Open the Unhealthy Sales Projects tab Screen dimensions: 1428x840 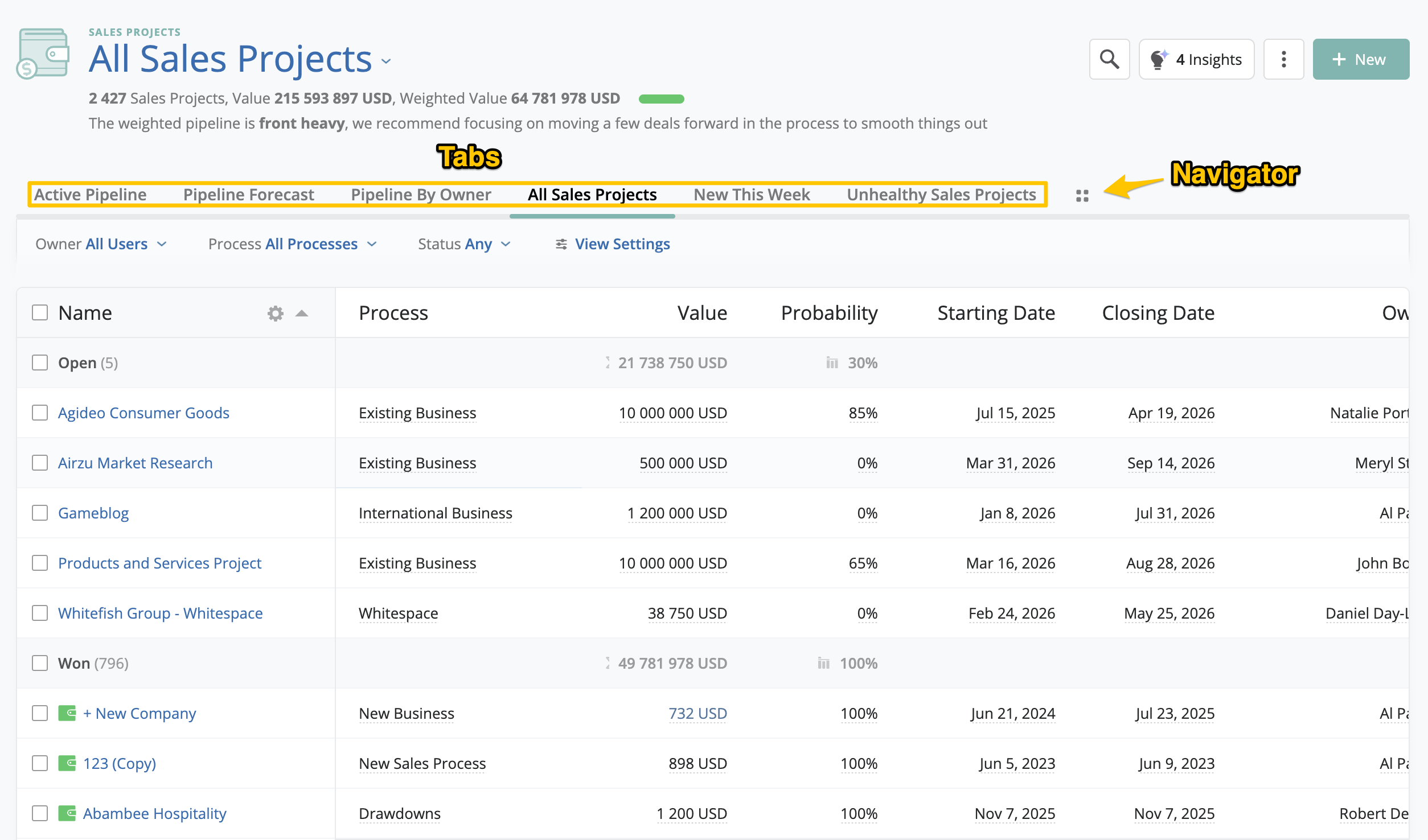(941, 195)
